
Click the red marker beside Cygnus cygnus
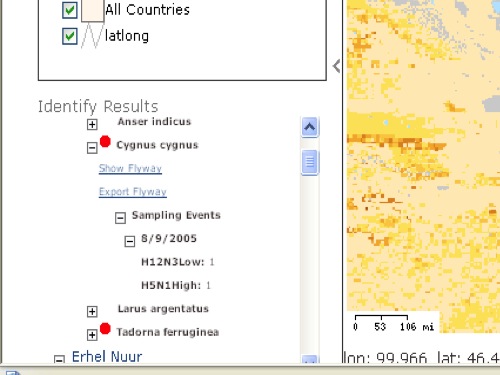click(x=105, y=141)
